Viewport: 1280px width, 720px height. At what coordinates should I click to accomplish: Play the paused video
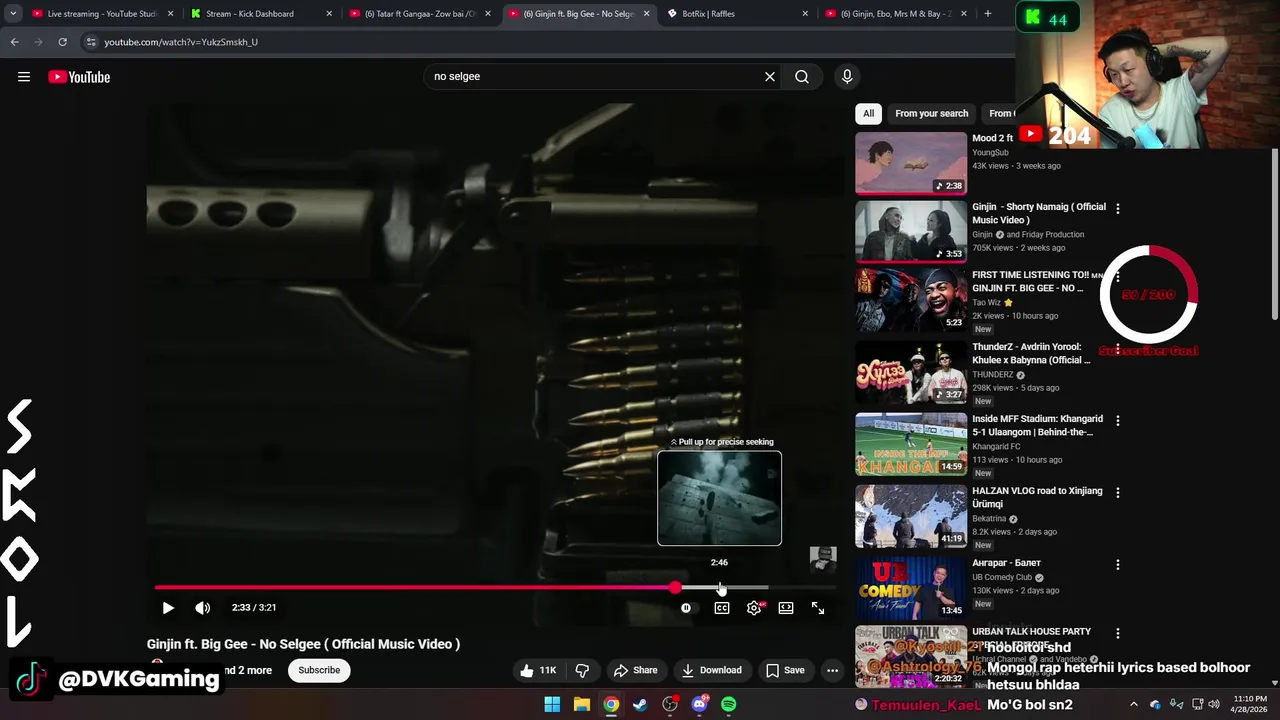(168, 608)
